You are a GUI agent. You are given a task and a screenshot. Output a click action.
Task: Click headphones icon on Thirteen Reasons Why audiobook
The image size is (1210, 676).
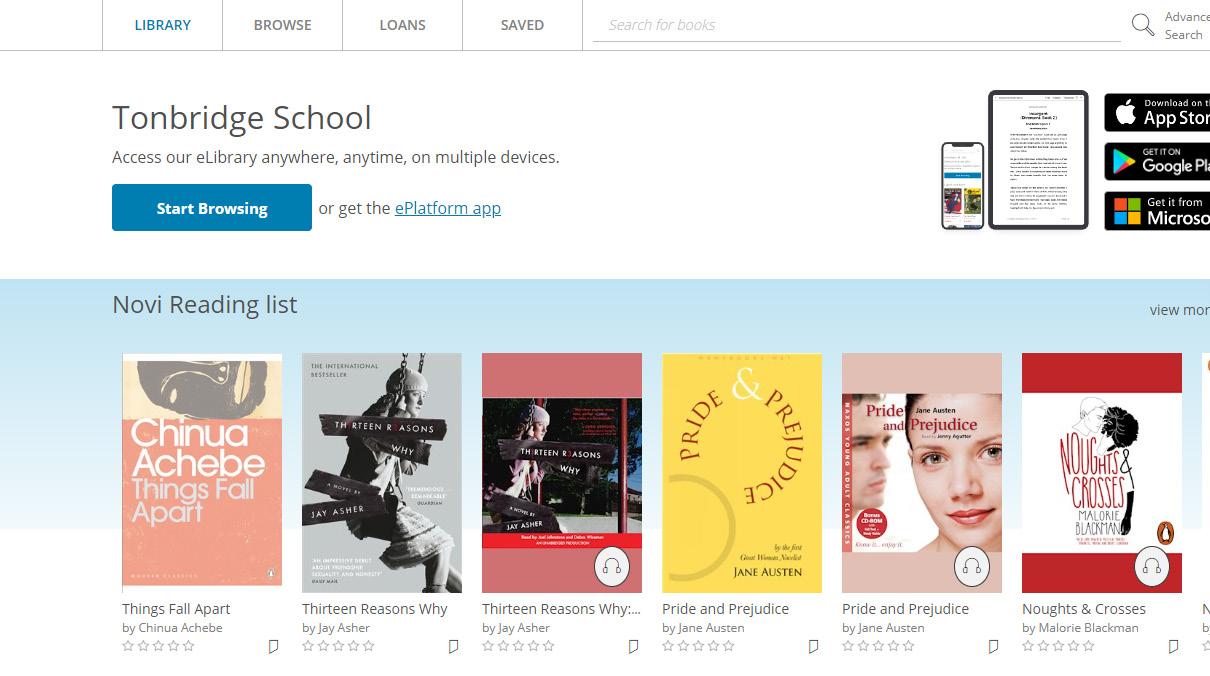[x=612, y=567]
